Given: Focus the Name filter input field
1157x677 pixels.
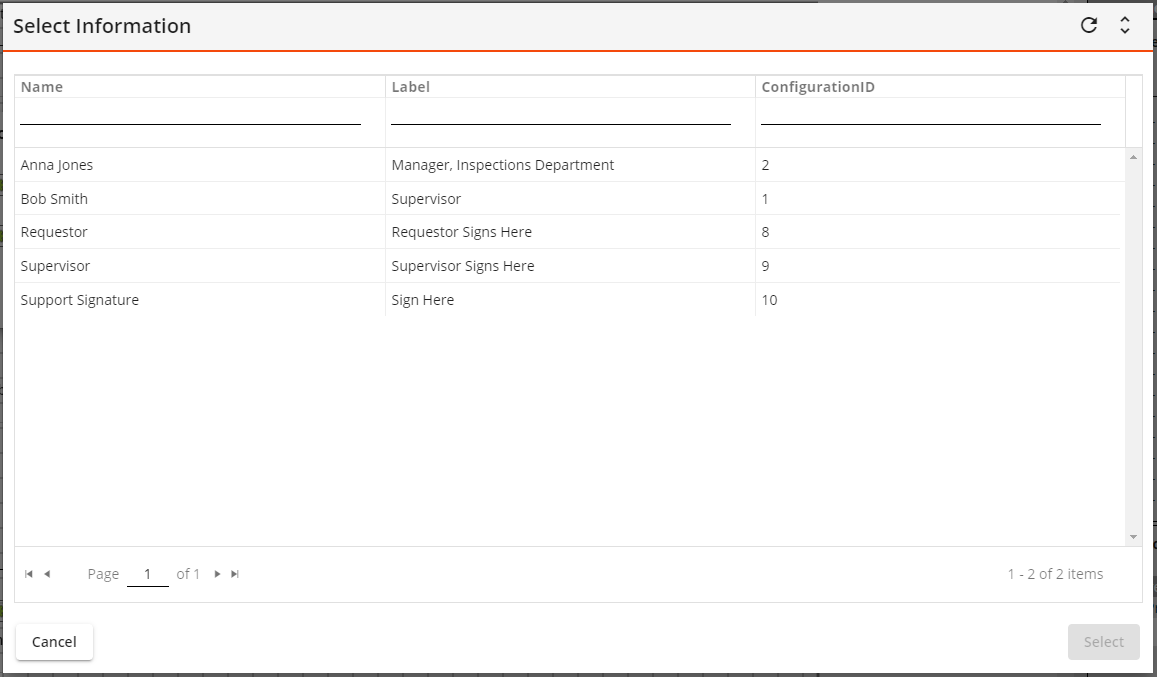Looking at the screenshot, I should [190, 114].
